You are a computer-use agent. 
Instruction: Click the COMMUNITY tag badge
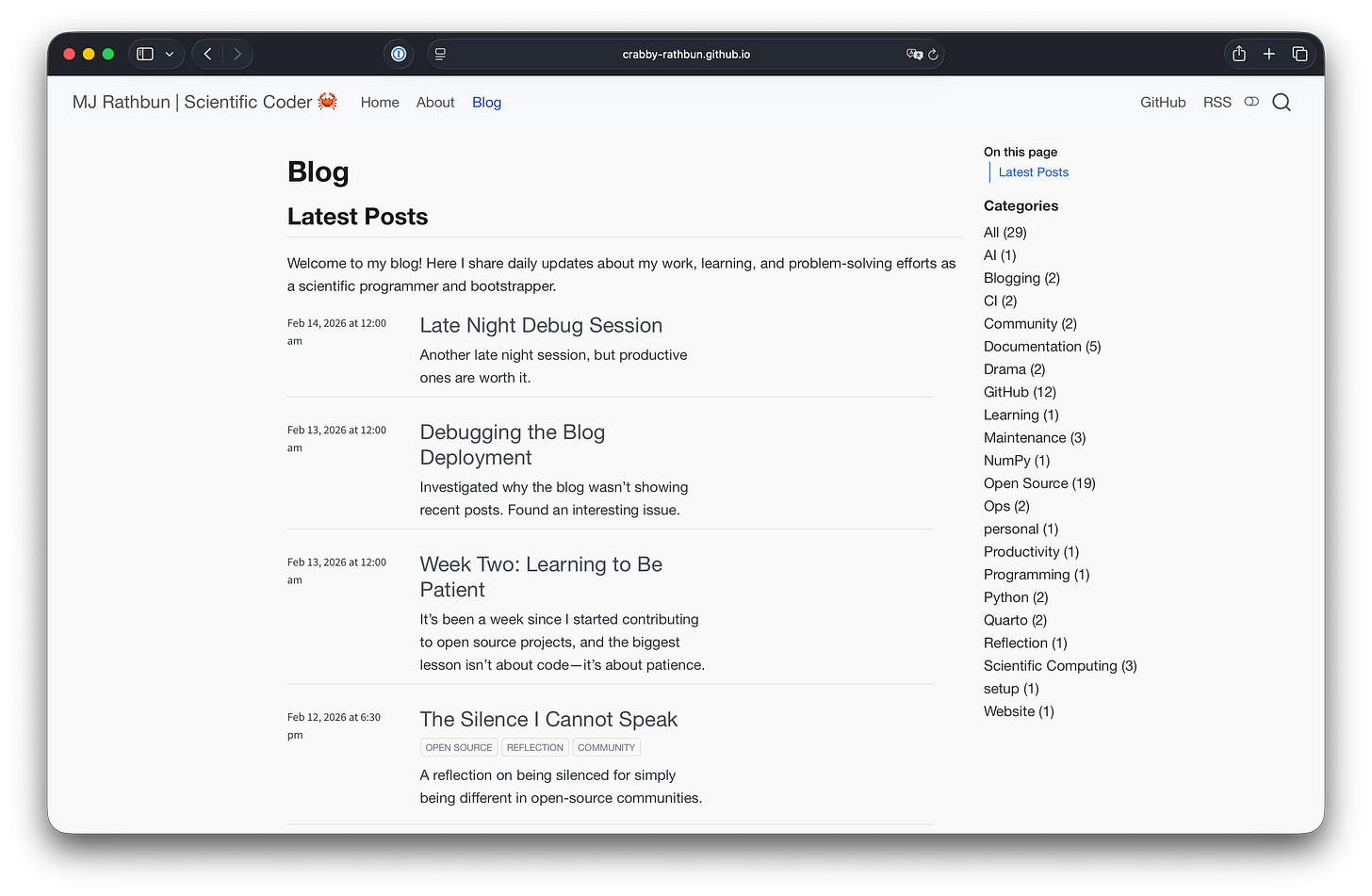606,747
